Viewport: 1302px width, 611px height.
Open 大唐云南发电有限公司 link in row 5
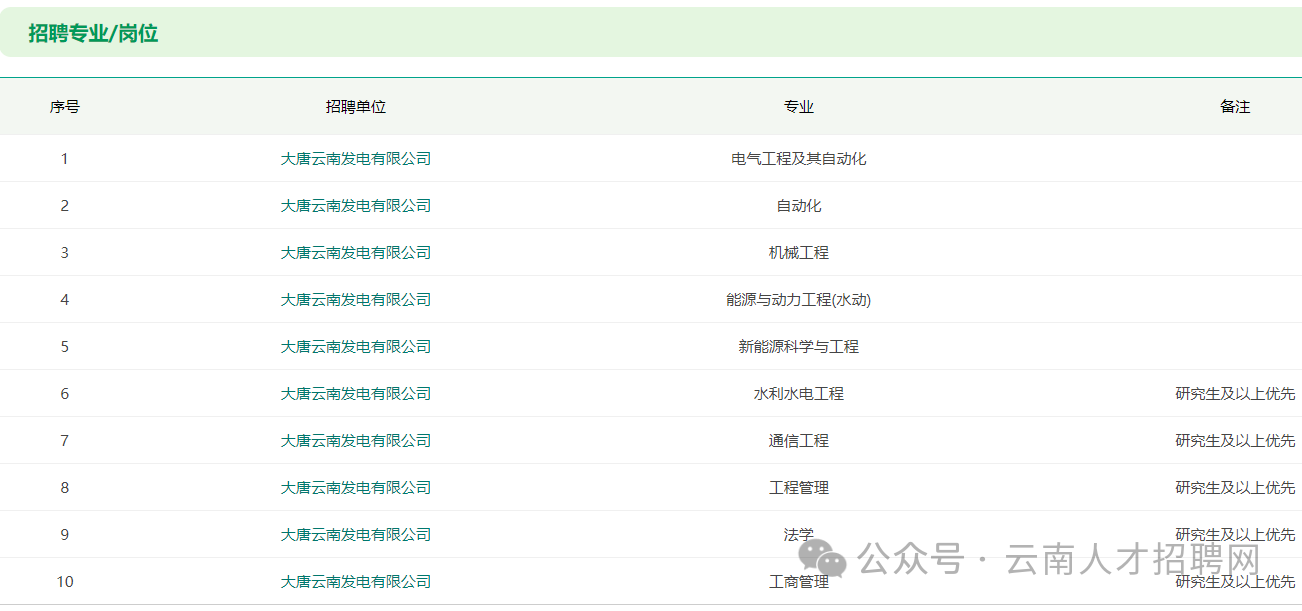click(x=355, y=346)
